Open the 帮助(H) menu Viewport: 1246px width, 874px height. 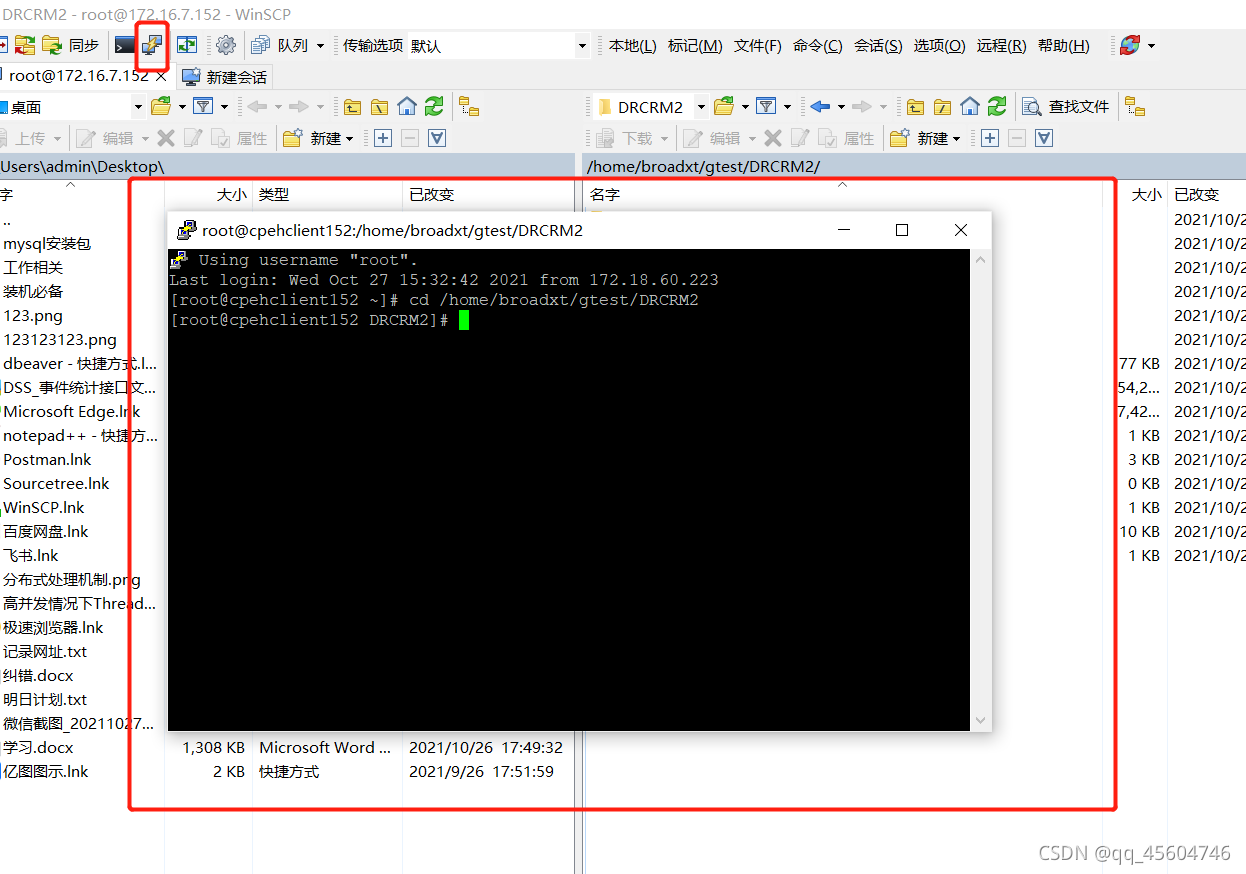(1063, 45)
